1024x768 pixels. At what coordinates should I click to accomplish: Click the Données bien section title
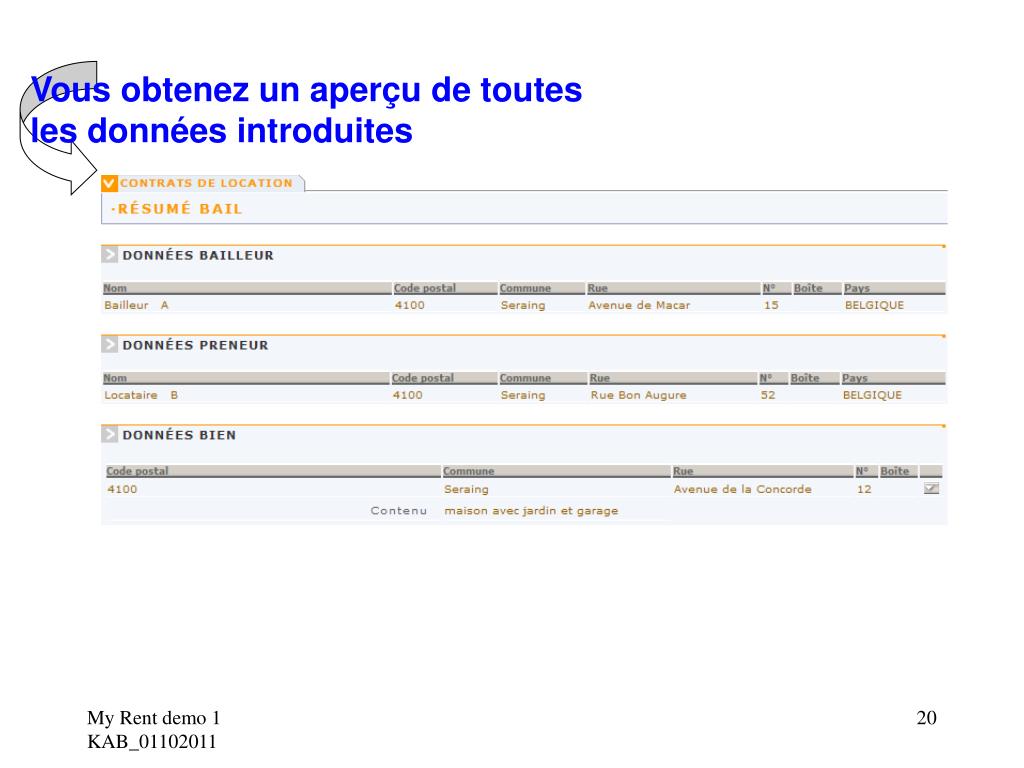[179, 435]
